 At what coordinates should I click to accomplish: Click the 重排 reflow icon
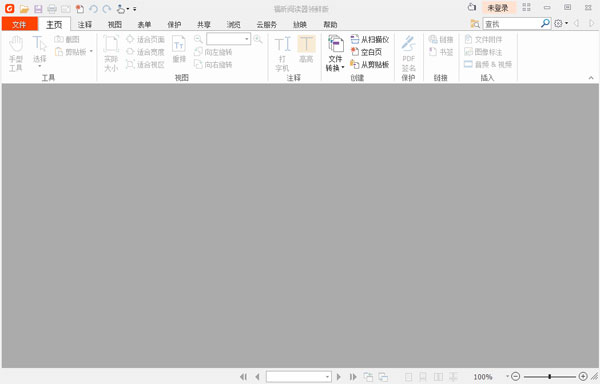coord(179,49)
